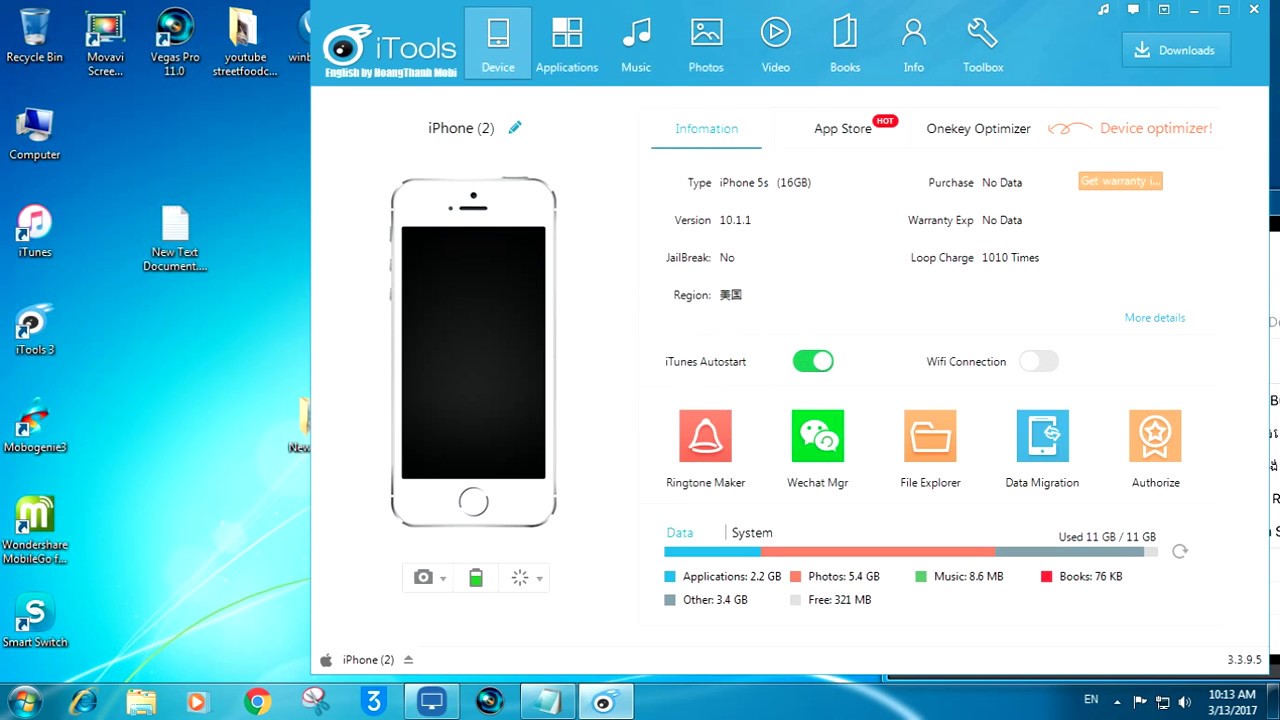Launch Ringtone Maker tool
The height and width of the screenshot is (720, 1280).
pos(705,448)
